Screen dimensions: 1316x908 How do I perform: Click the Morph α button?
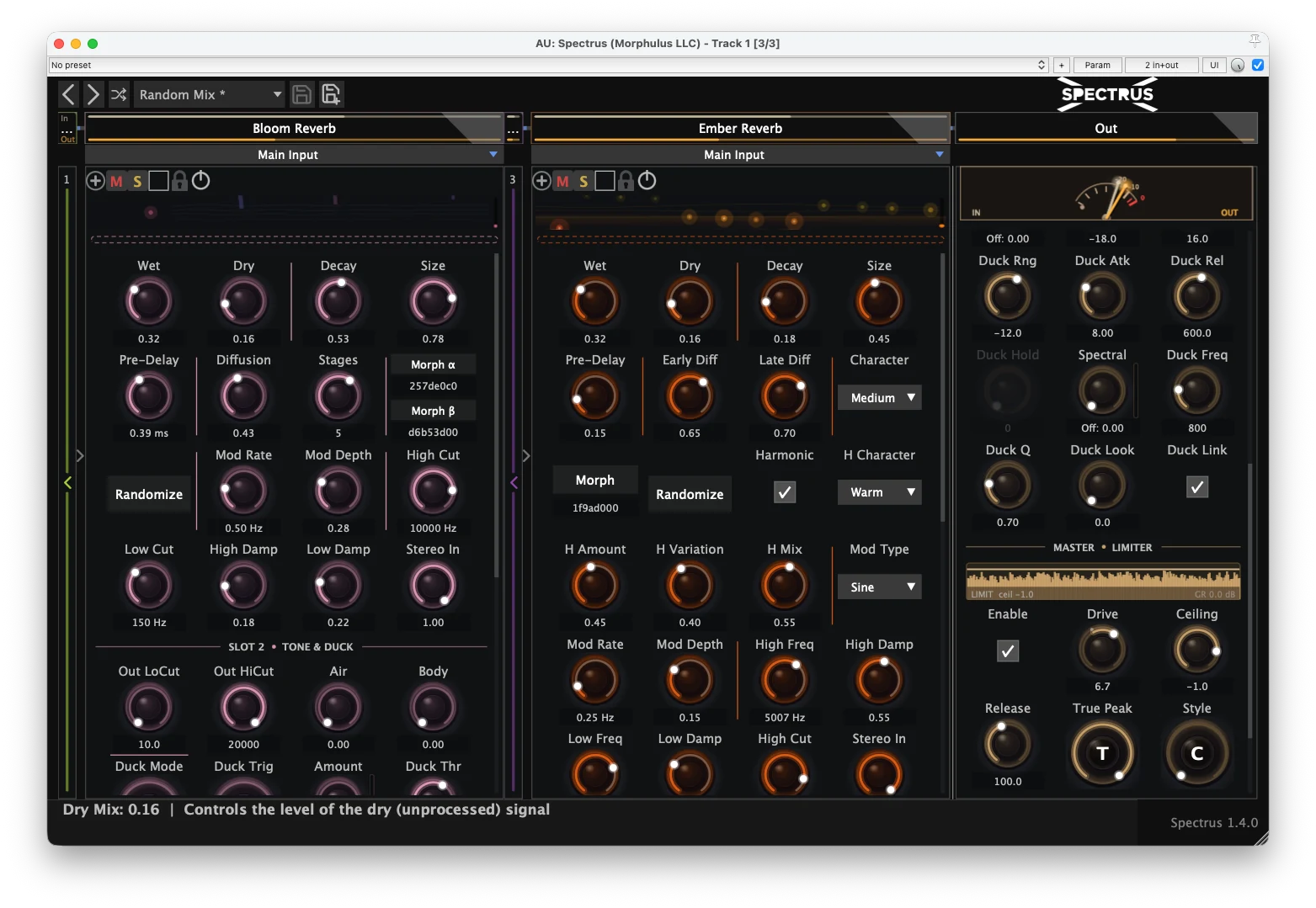coord(433,364)
